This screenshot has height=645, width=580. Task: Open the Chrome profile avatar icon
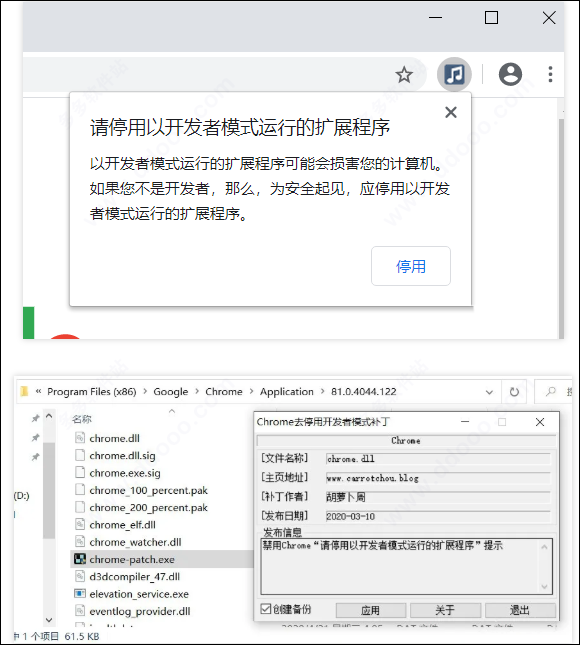coord(510,74)
